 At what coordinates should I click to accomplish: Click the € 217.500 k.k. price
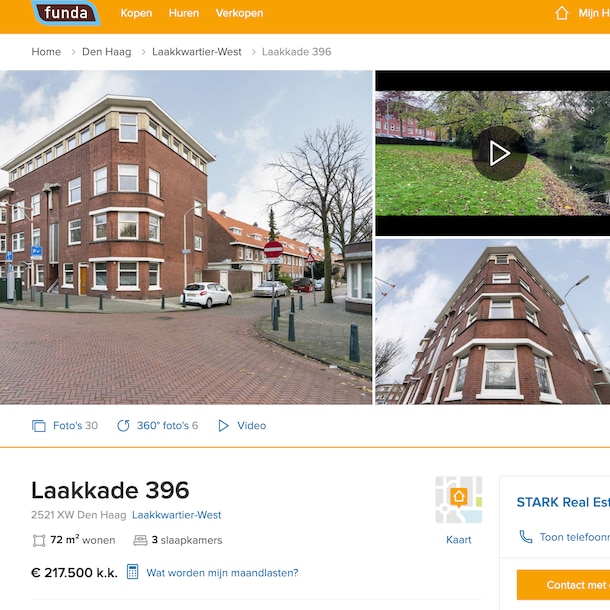click(x=74, y=573)
